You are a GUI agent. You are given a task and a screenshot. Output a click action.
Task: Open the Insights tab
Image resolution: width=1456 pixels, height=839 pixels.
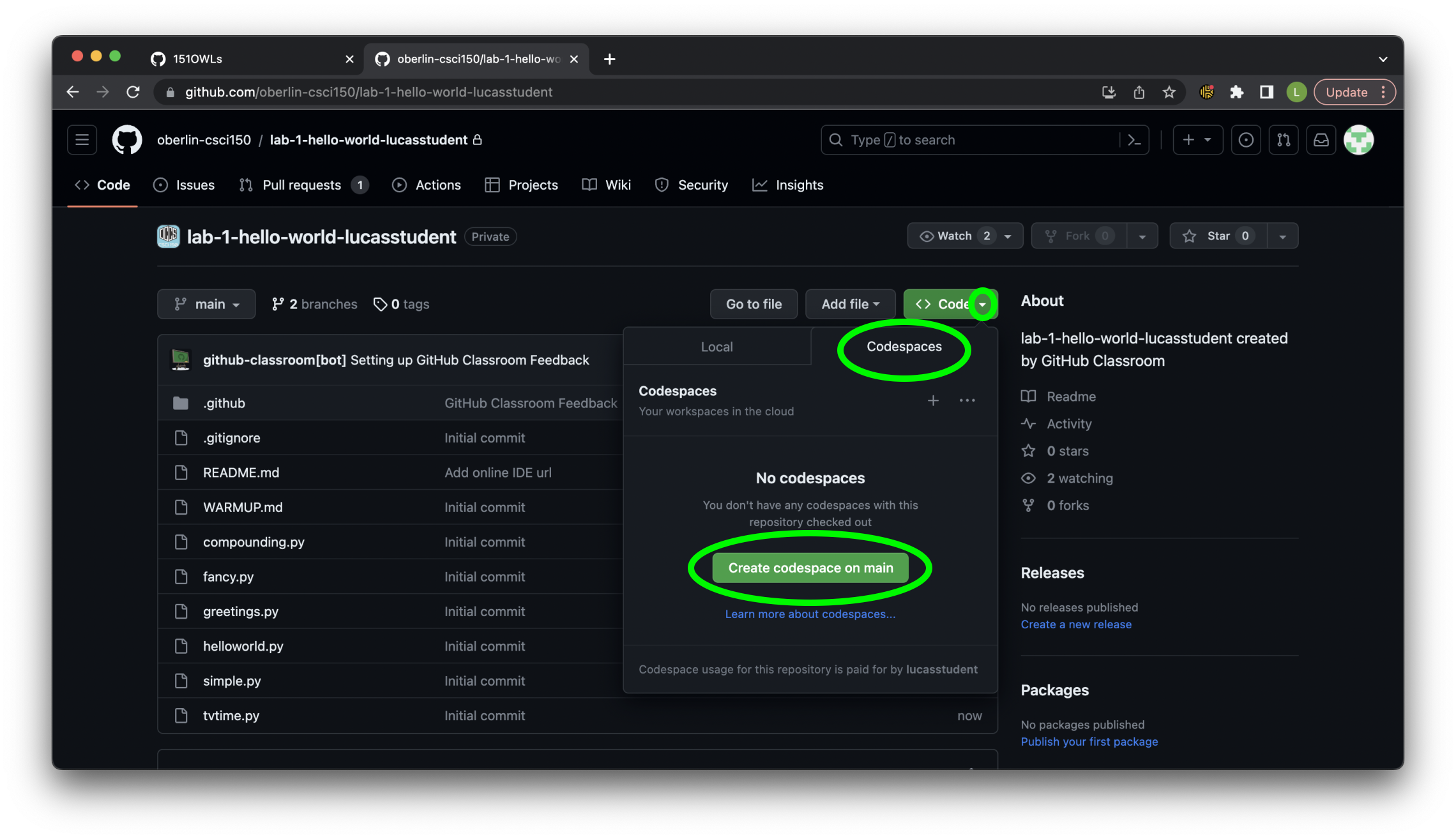pos(788,185)
